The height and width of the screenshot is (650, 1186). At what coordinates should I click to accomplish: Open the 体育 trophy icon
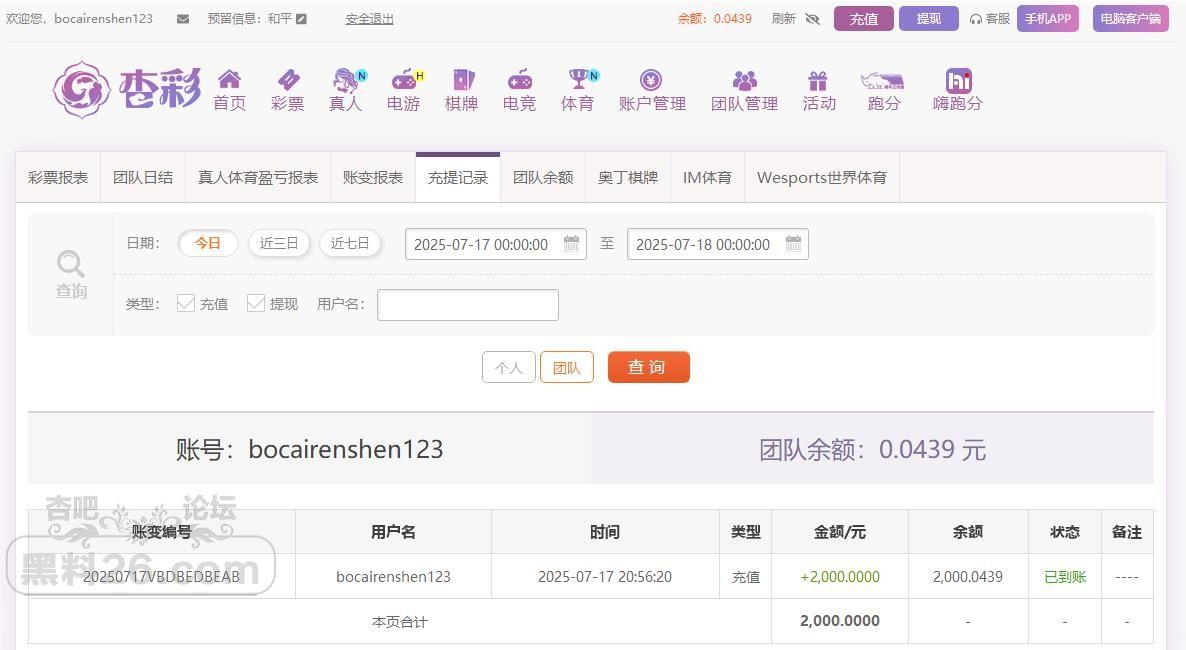coord(579,79)
